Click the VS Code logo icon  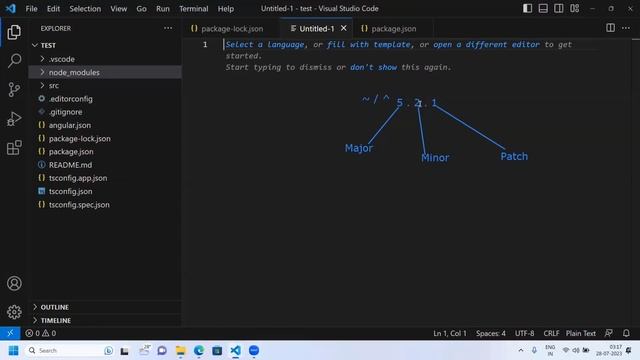(x=11, y=8)
